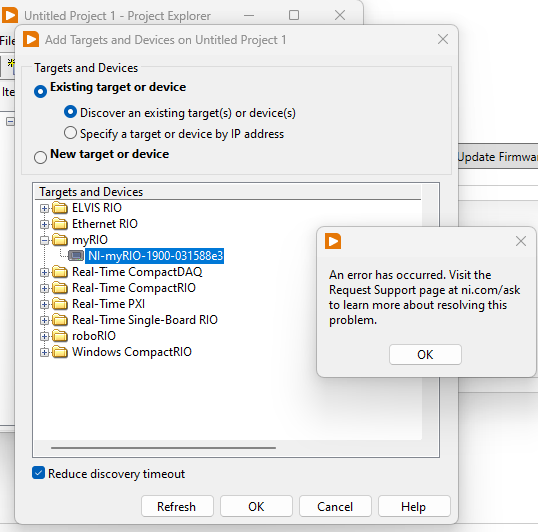Expand the Ethernet RIO folder
The image size is (538, 532).
(44, 224)
